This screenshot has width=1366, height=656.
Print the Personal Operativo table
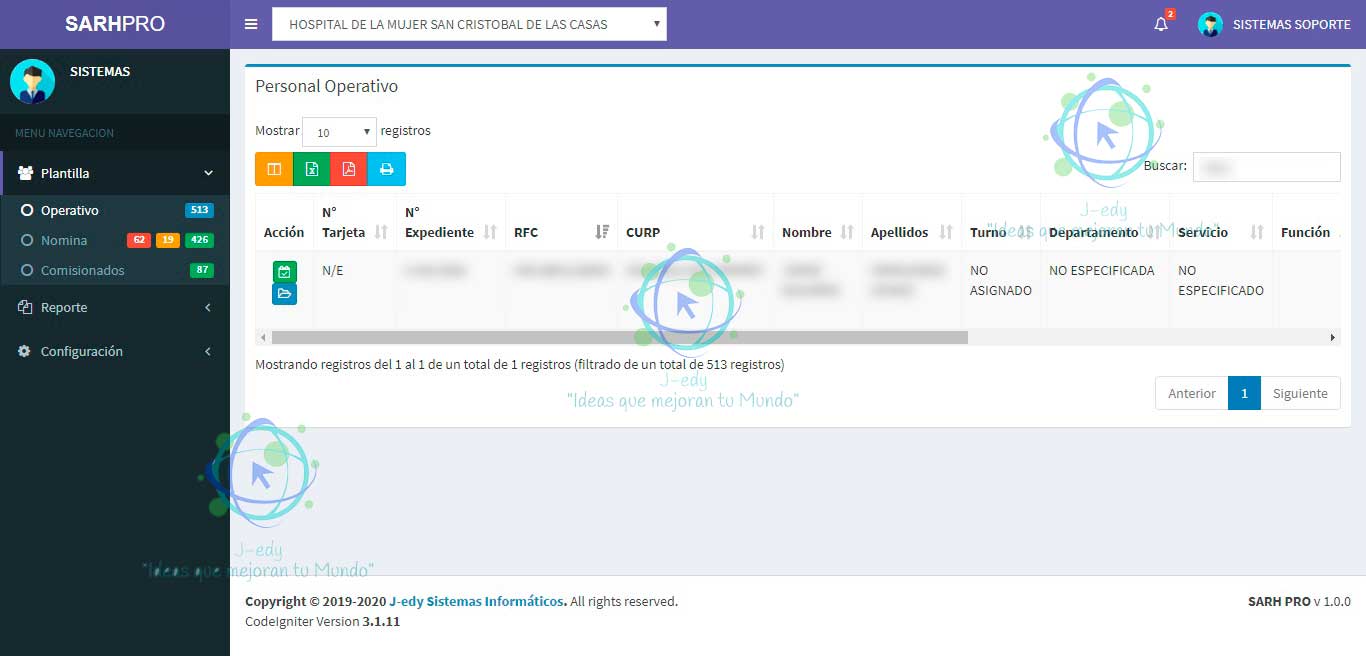(x=387, y=169)
